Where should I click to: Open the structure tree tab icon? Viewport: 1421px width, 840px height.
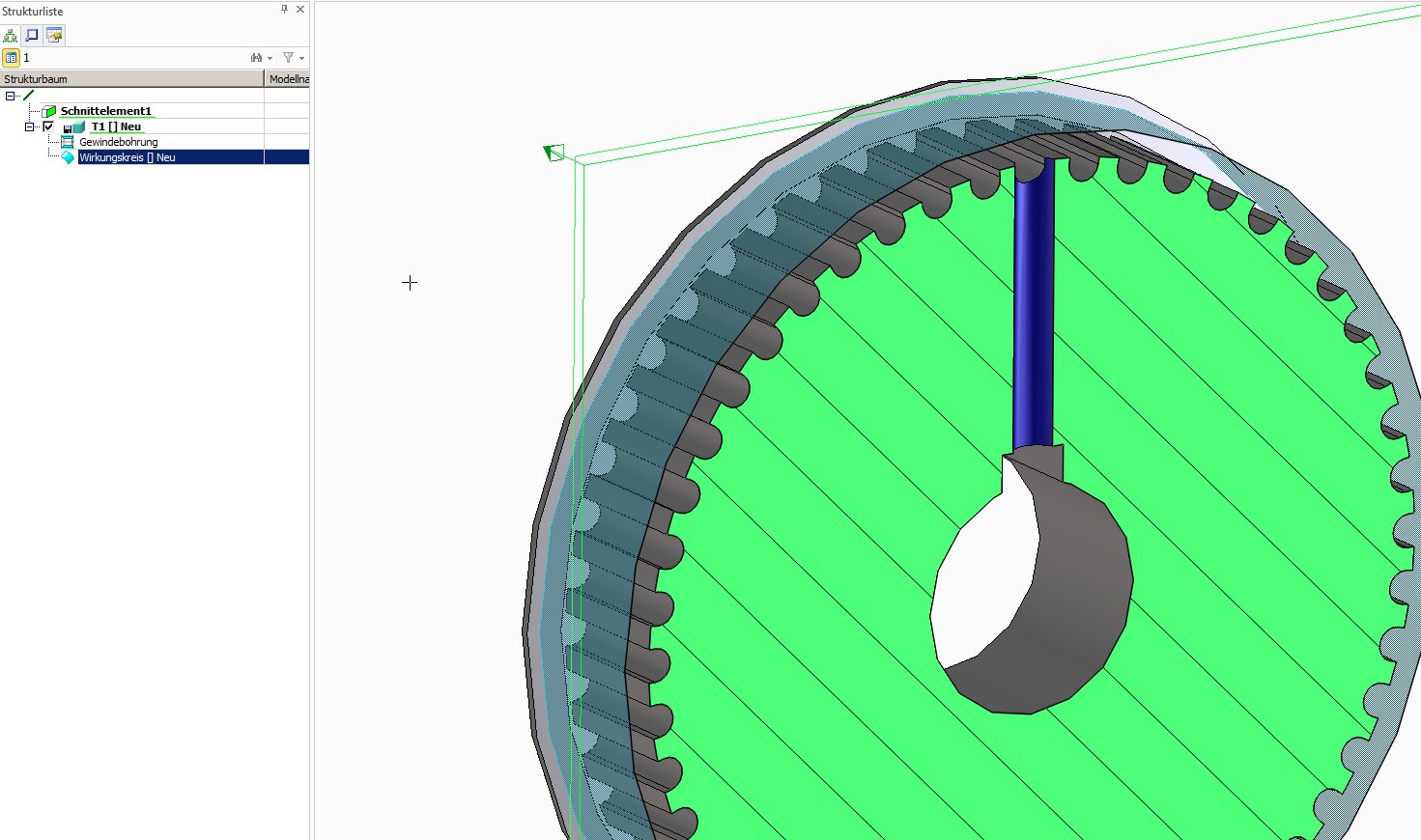pos(11,35)
